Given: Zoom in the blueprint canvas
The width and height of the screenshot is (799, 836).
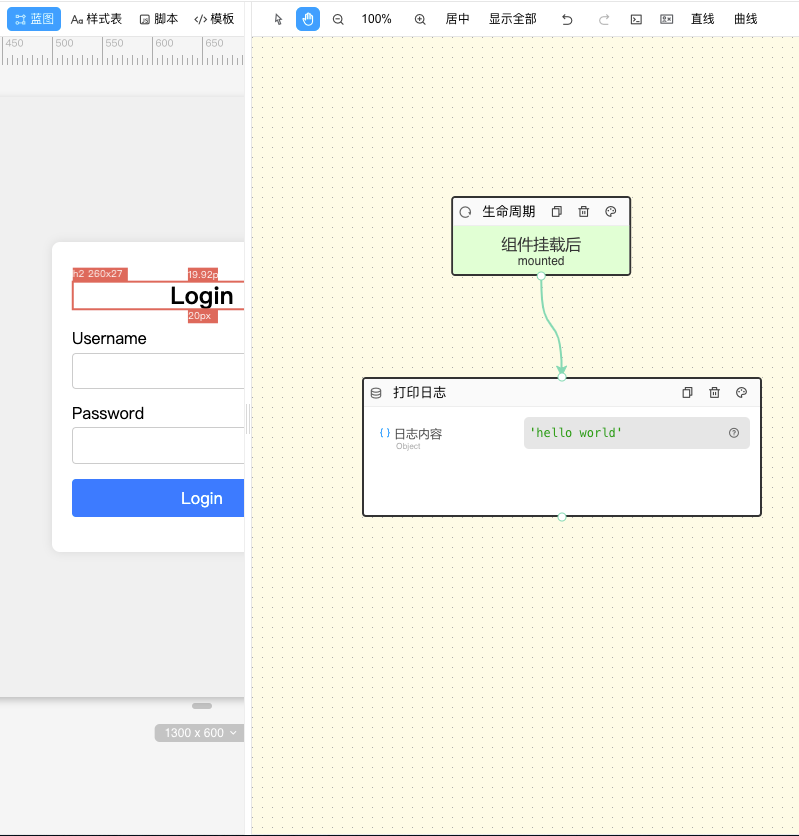Looking at the screenshot, I should 420,19.
